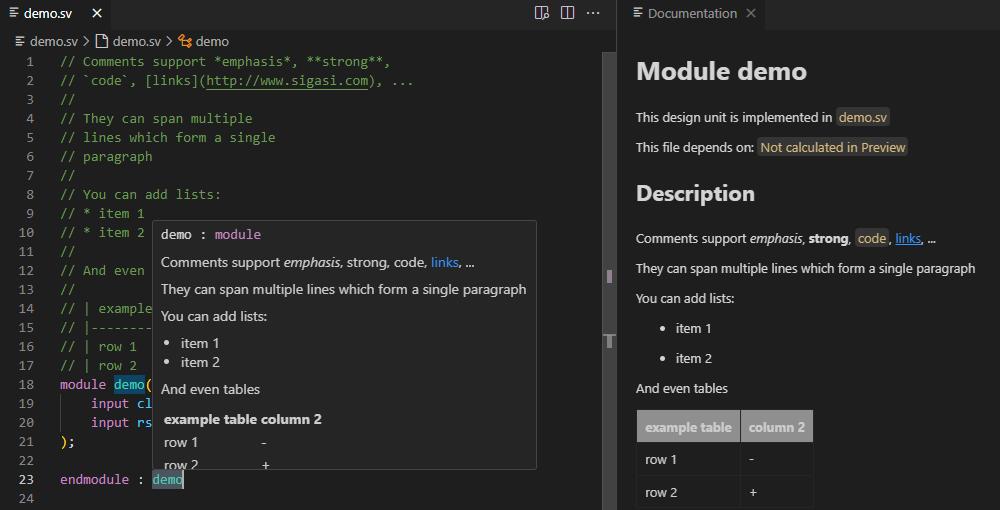Select the demo.sv editor tab

coord(48,13)
